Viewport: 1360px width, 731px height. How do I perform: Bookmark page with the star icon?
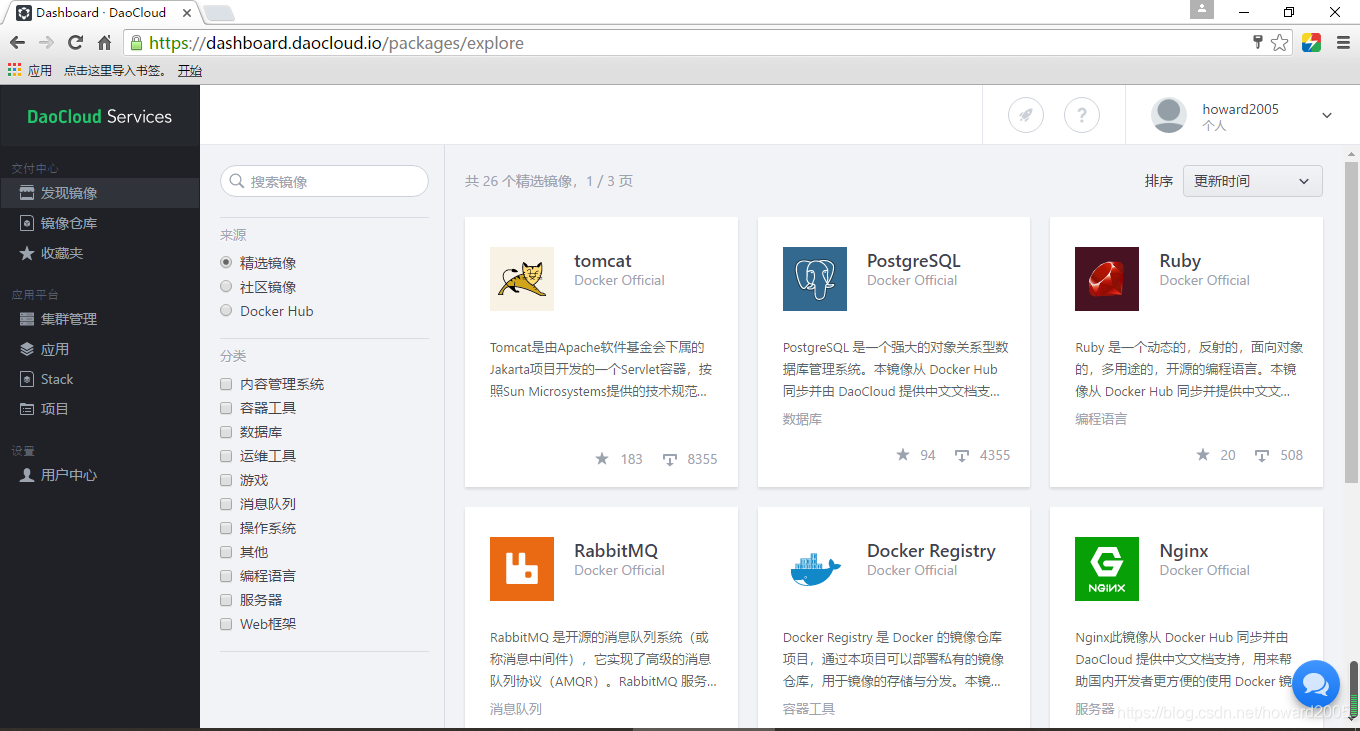click(x=1280, y=43)
